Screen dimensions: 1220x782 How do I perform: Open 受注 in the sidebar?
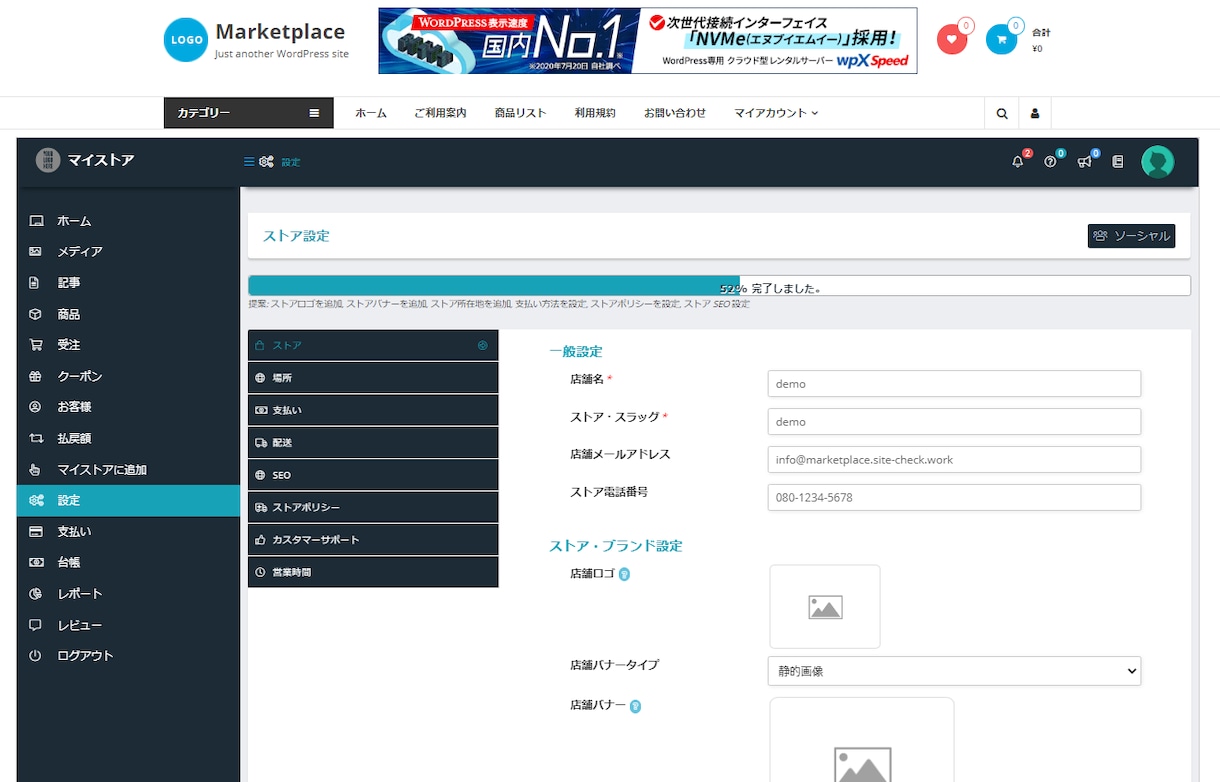pos(128,345)
